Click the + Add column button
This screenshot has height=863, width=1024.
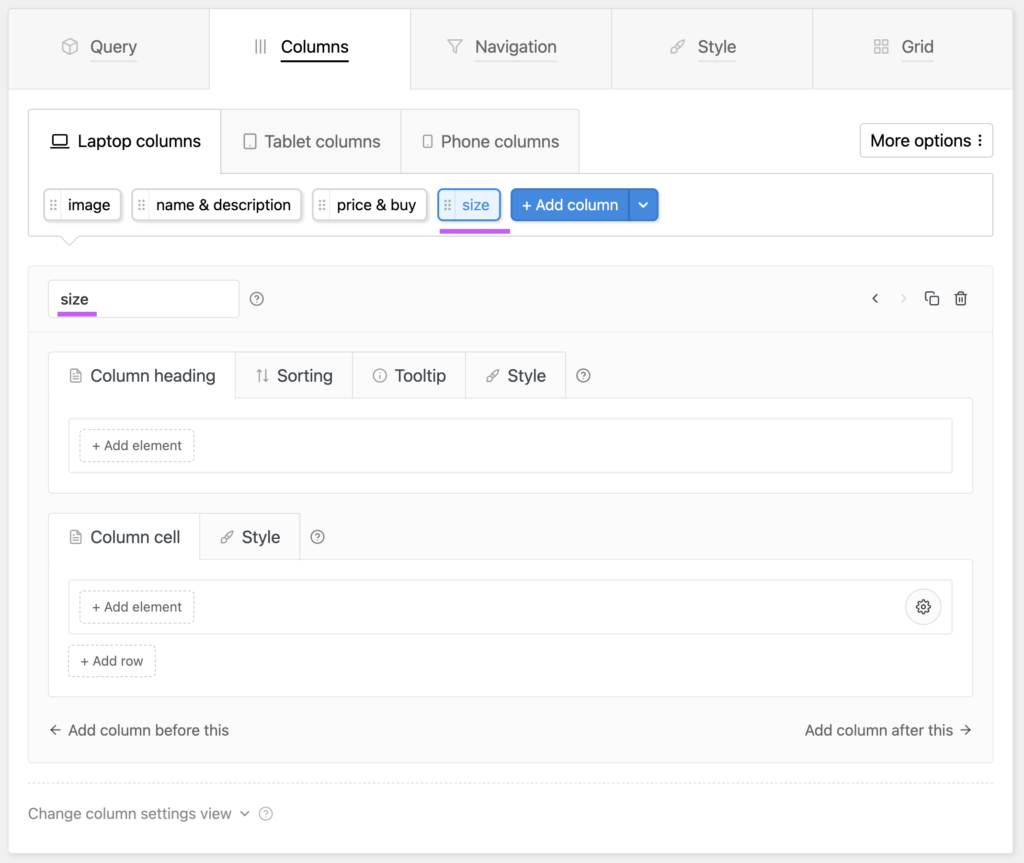tap(569, 205)
